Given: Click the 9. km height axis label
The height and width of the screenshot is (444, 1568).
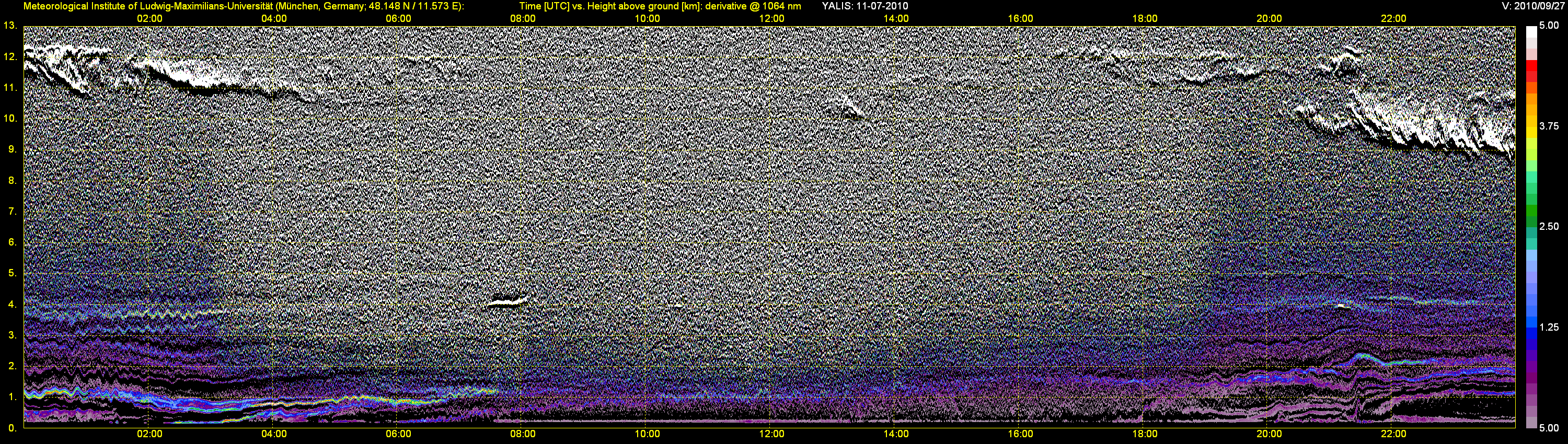Looking at the screenshot, I should 12,149.
